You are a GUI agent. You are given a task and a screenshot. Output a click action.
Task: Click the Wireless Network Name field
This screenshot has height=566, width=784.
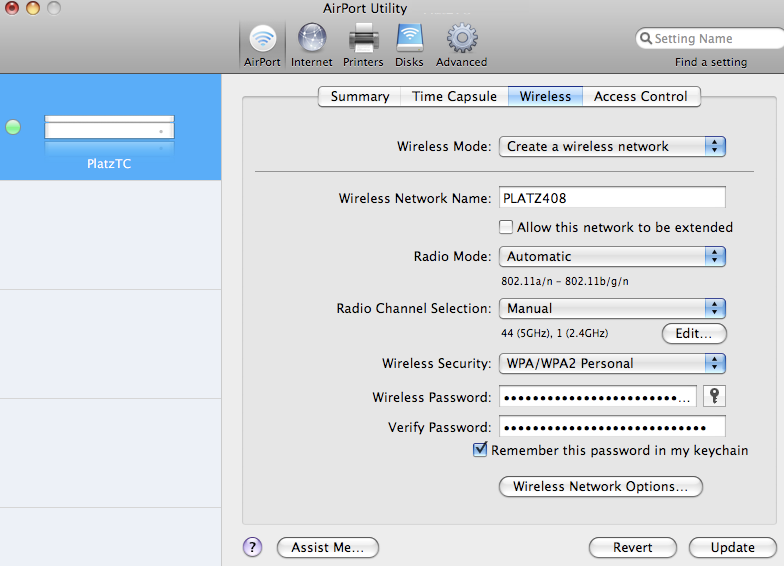point(612,198)
